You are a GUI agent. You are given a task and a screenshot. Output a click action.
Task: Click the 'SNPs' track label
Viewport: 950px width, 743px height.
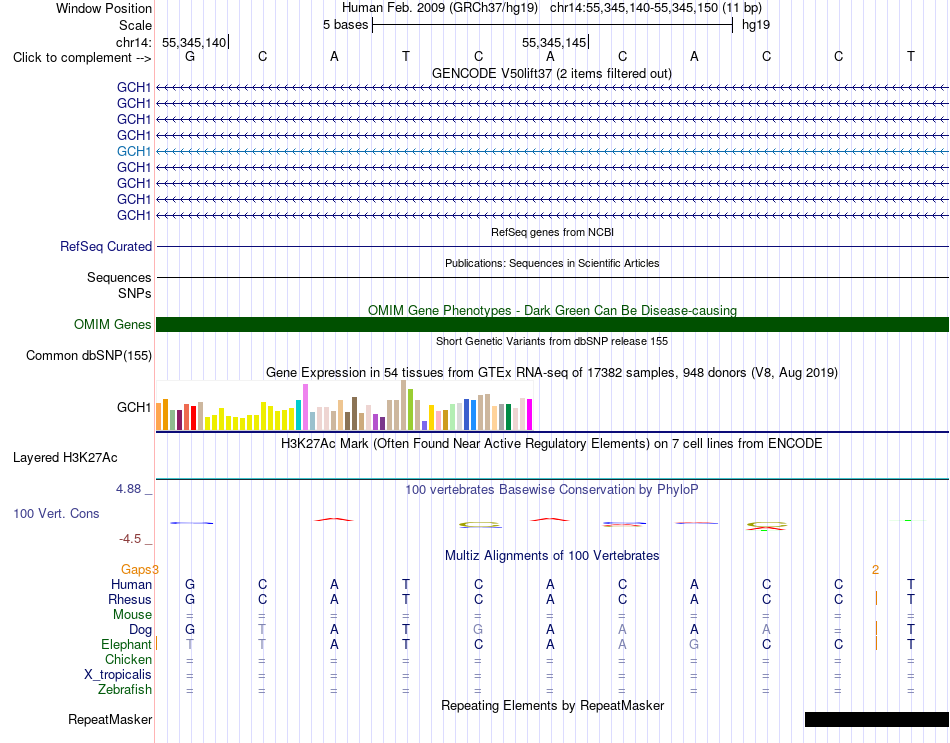point(135,293)
